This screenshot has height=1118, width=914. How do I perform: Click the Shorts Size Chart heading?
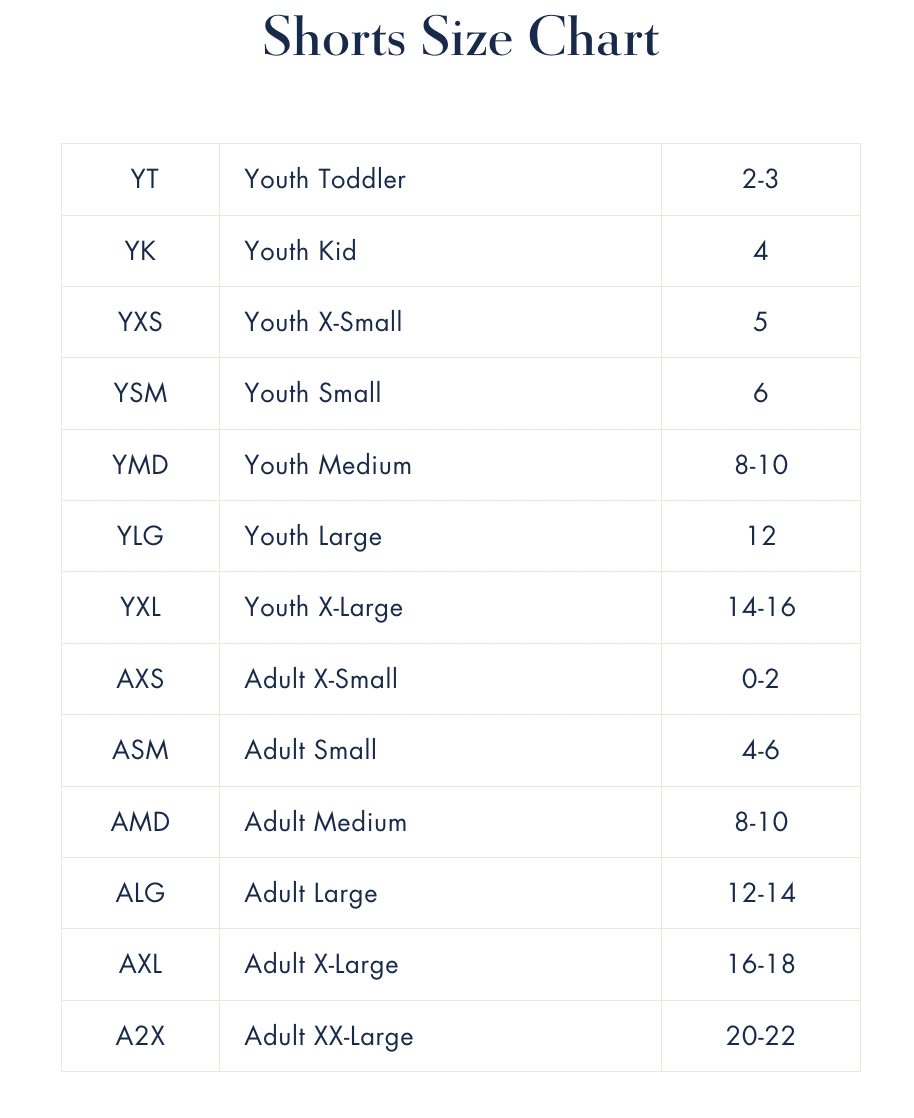461,38
